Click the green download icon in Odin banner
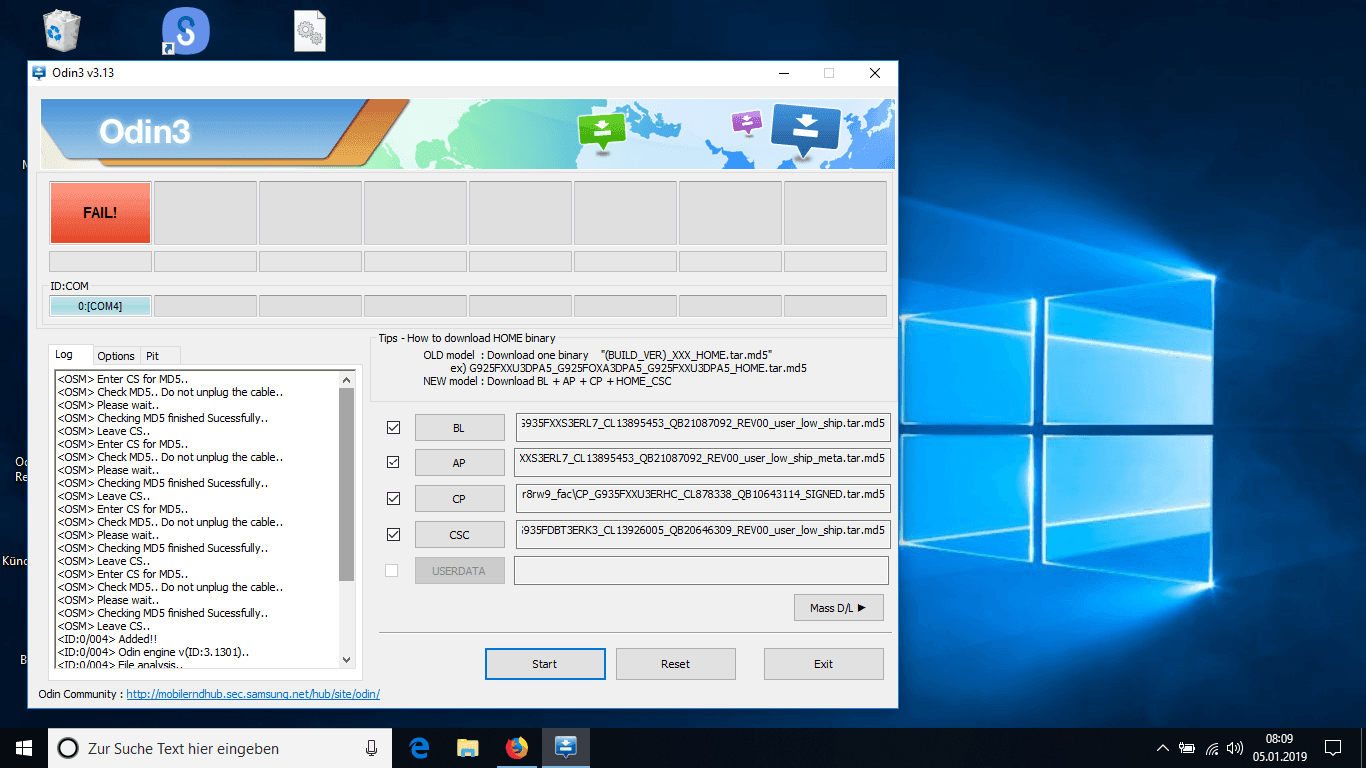The height and width of the screenshot is (768, 1366). point(601,131)
